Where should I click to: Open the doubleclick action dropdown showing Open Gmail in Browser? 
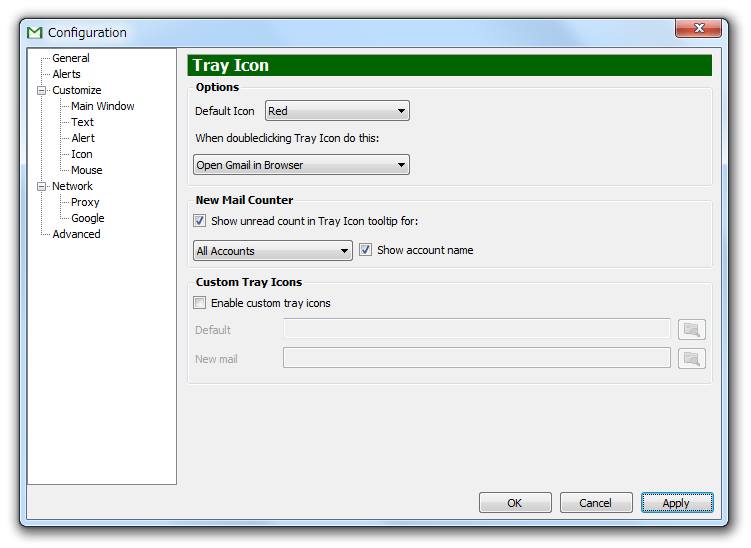(x=301, y=165)
